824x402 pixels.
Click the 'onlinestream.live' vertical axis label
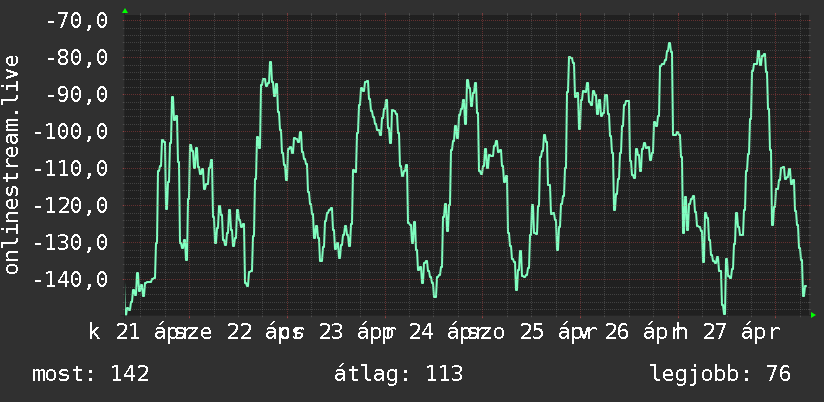(11, 164)
